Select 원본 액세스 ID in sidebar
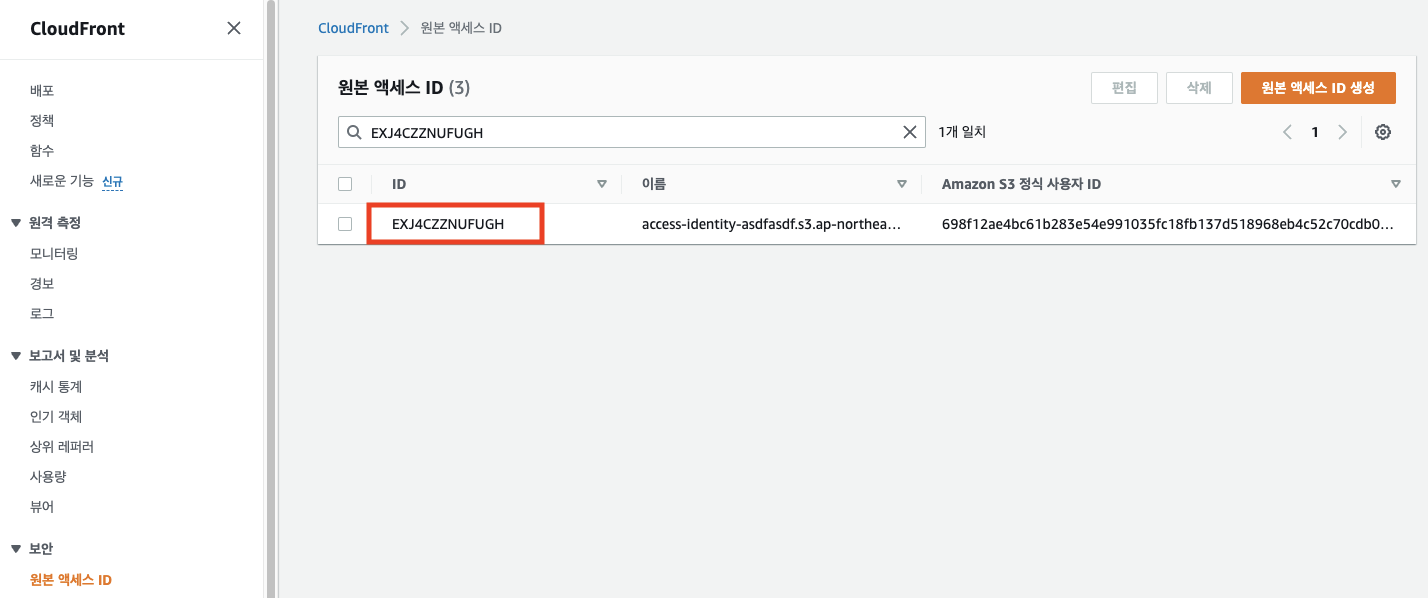This screenshot has width=1428, height=598. pos(71,579)
